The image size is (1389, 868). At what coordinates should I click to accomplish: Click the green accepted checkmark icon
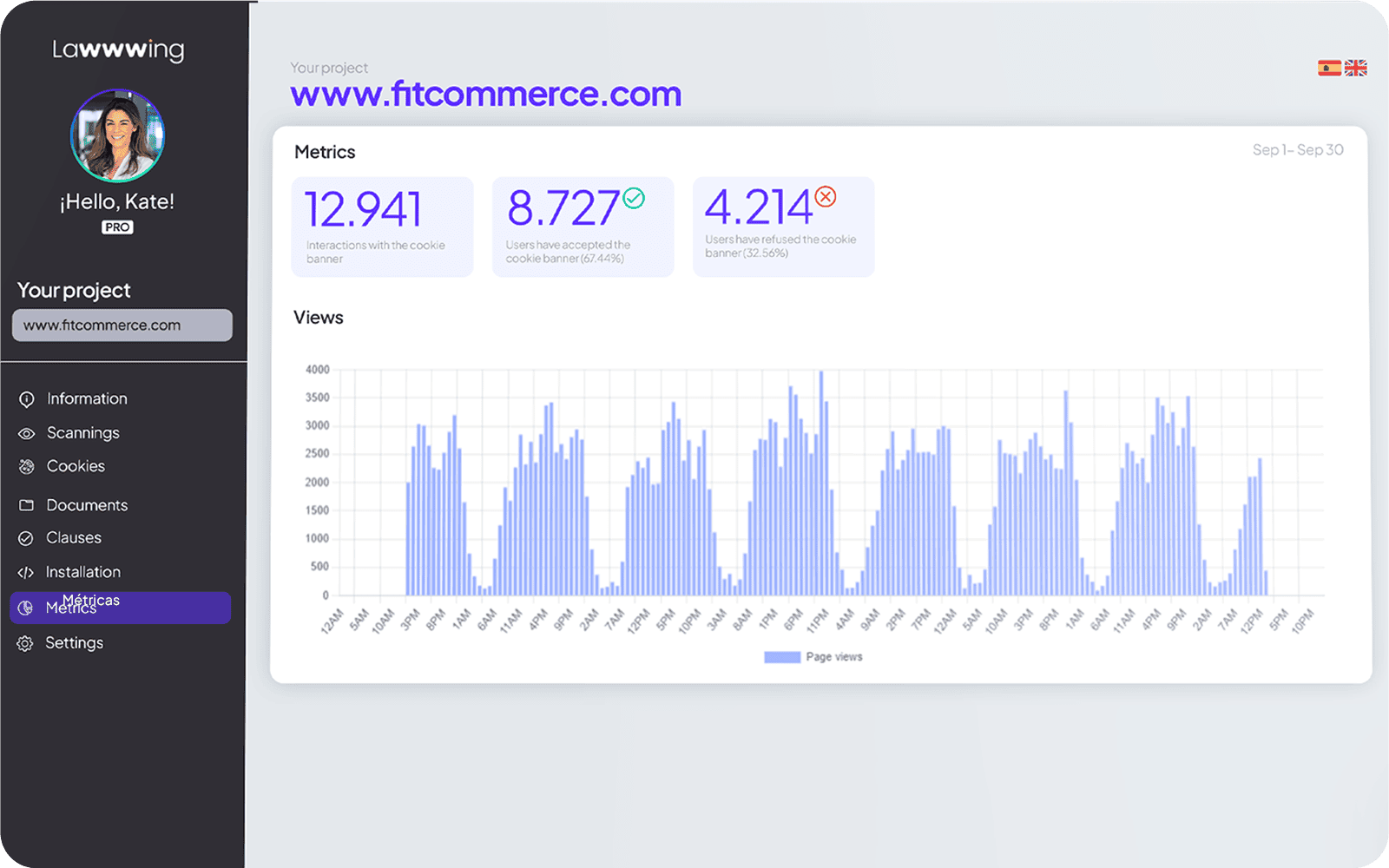click(635, 199)
